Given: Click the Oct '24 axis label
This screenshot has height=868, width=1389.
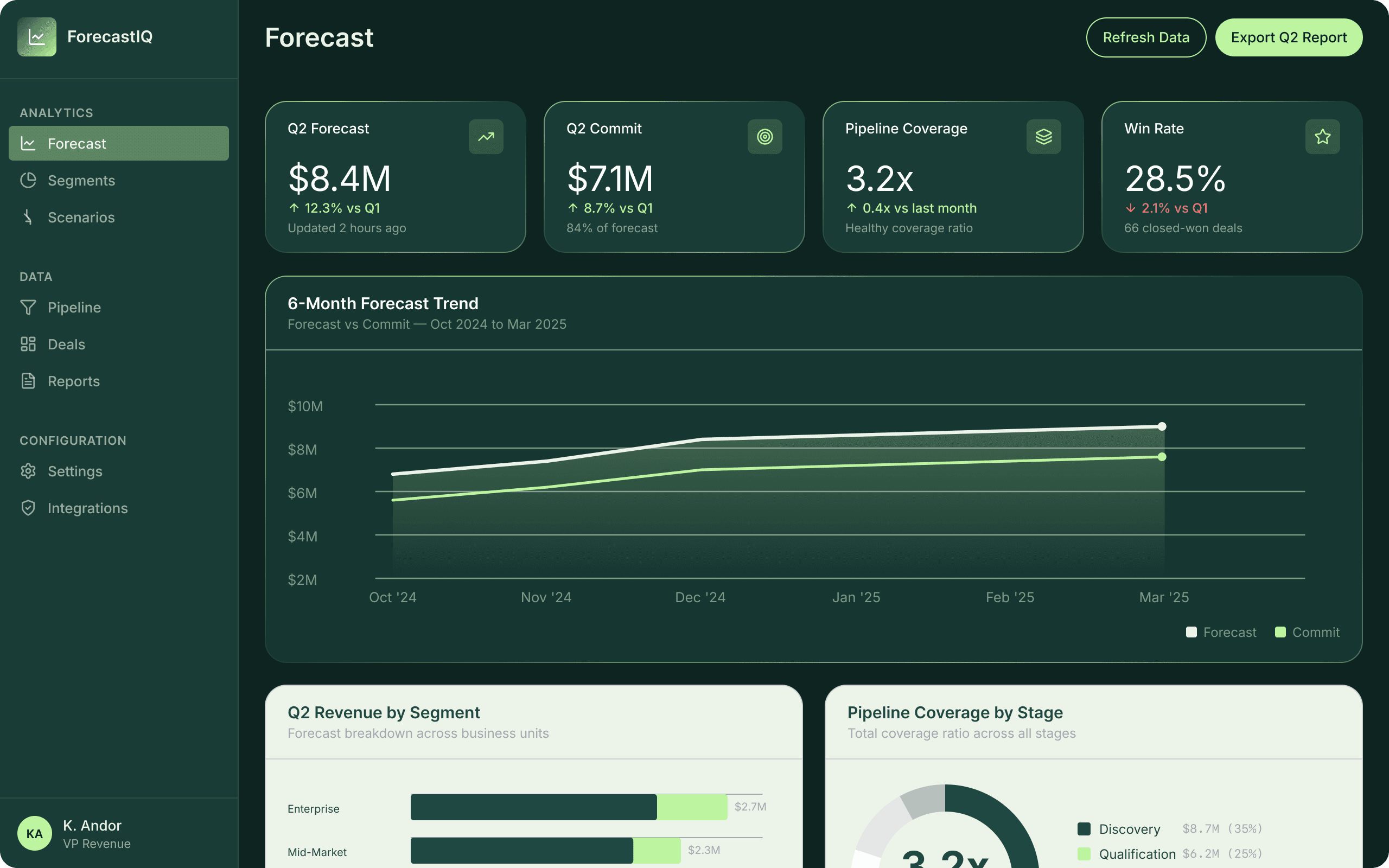Looking at the screenshot, I should (393, 597).
